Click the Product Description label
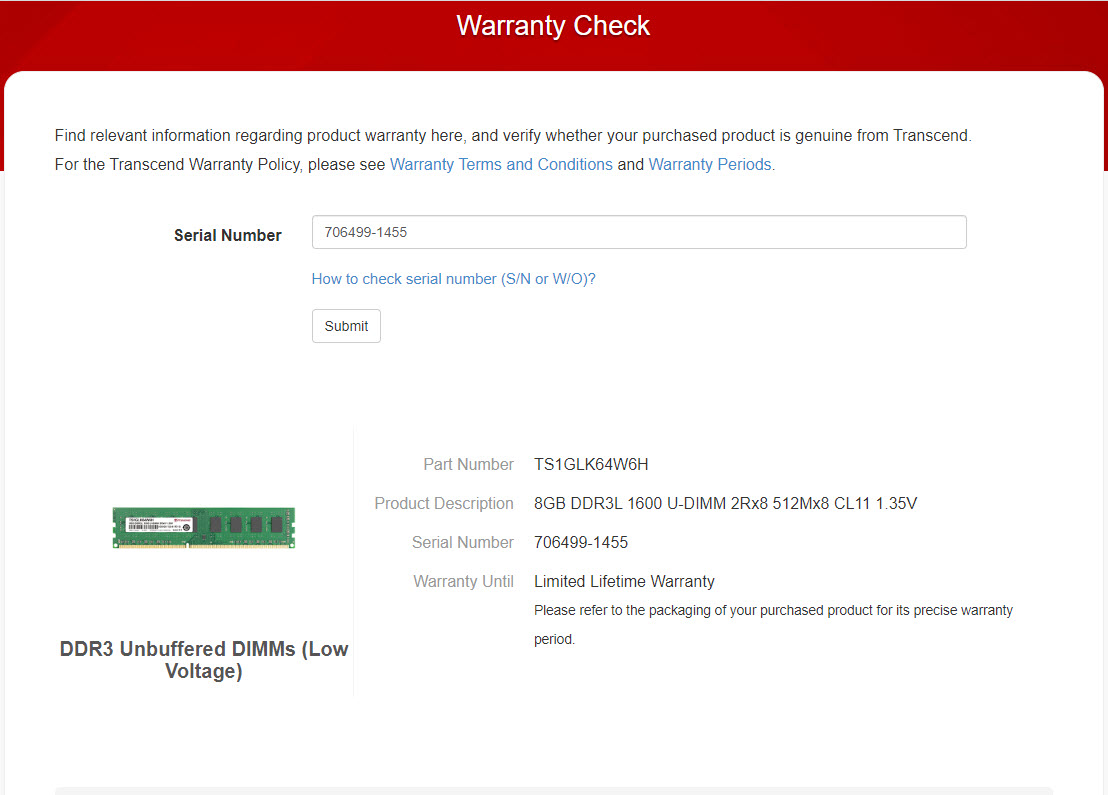 click(x=444, y=503)
